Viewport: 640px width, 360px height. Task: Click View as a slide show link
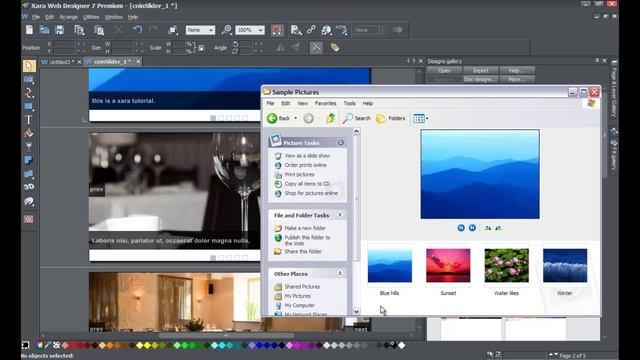tap(307, 156)
